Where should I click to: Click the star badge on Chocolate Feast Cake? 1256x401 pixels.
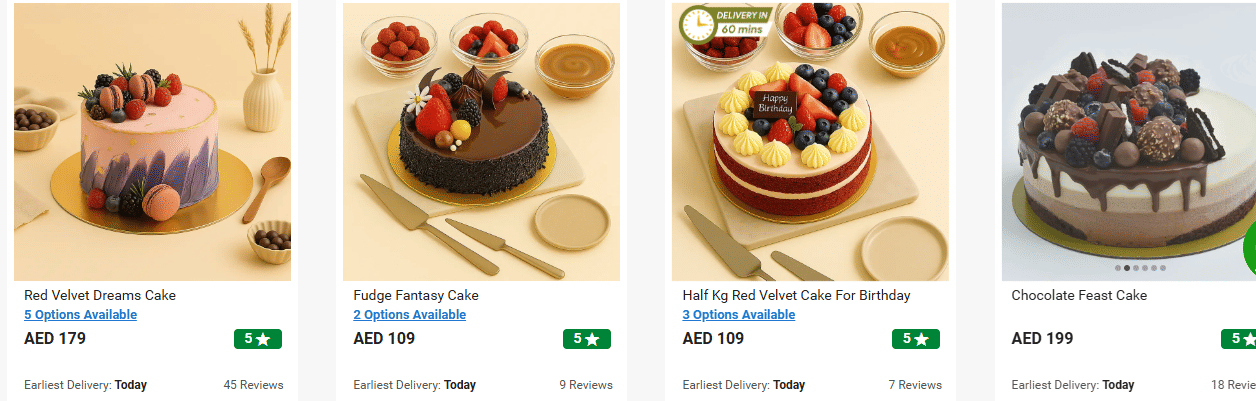(x=1238, y=339)
